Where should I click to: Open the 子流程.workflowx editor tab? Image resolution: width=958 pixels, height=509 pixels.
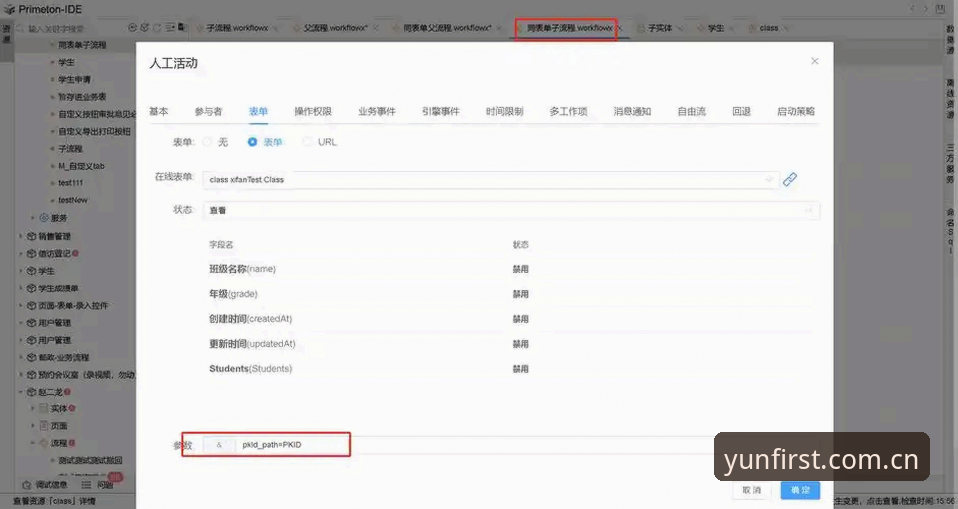coord(237,28)
